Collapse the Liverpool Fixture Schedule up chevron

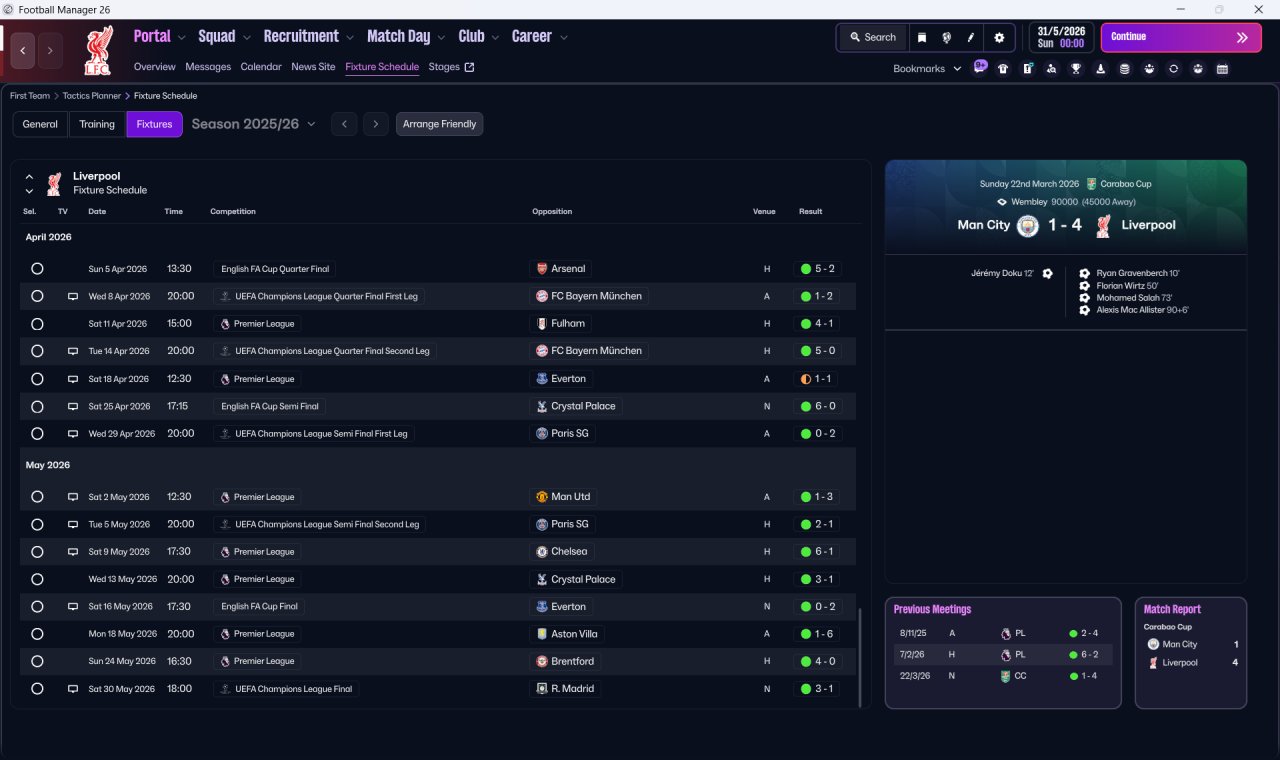point(29,177)
